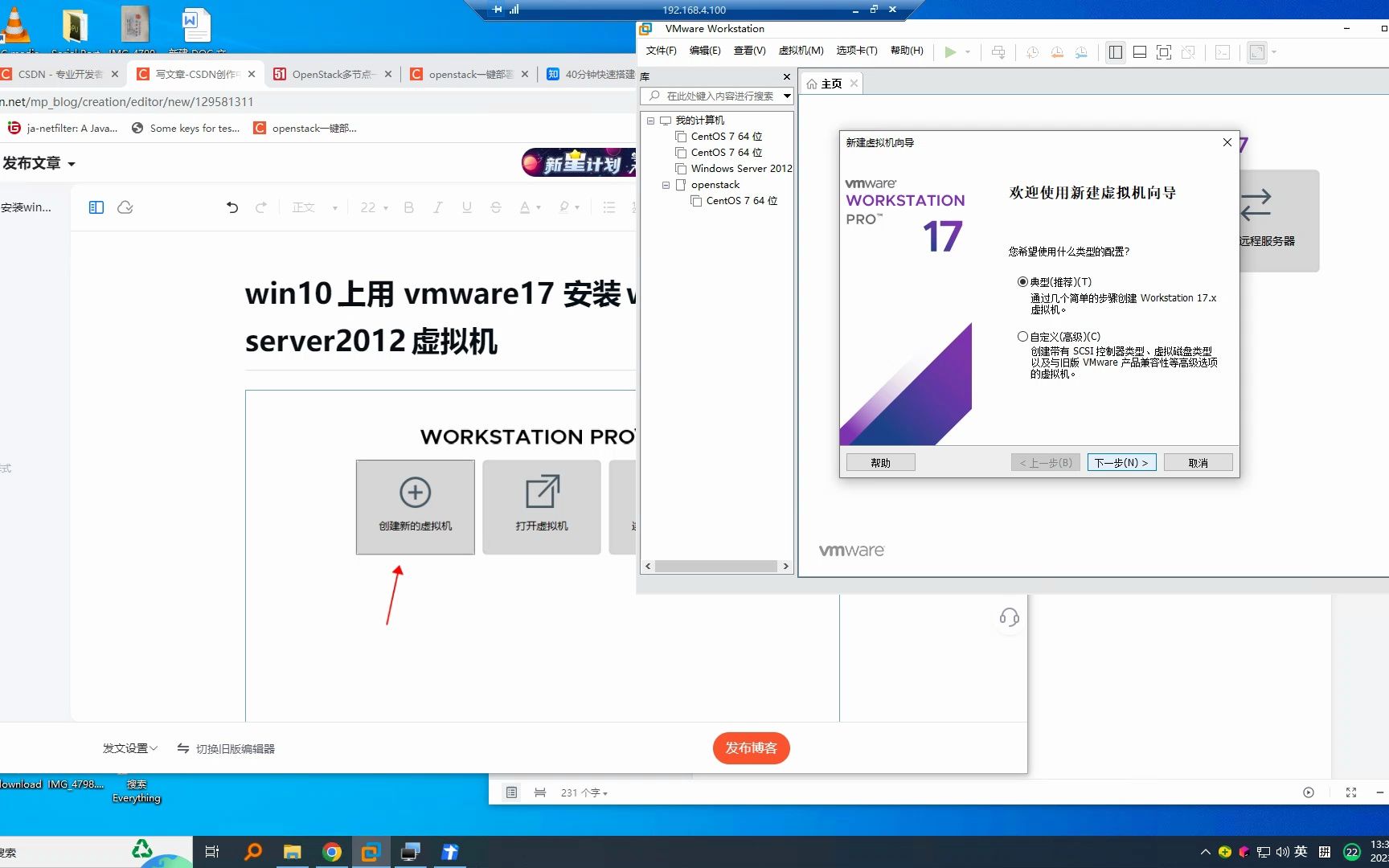The width and height of the screenshot is (1389, 868).
Task: Toggle underline formatting in editor
Action: click(x=467, y=207)
